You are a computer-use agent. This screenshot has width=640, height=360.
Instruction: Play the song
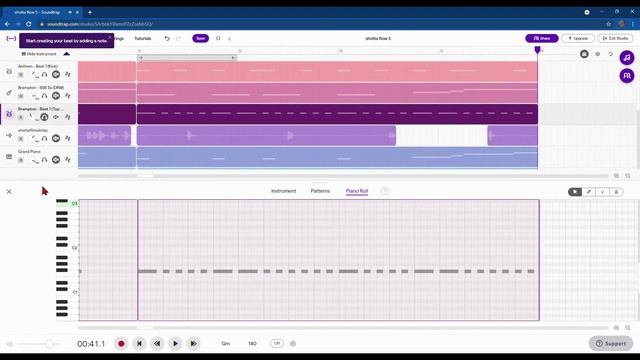(x=176, y=344)
